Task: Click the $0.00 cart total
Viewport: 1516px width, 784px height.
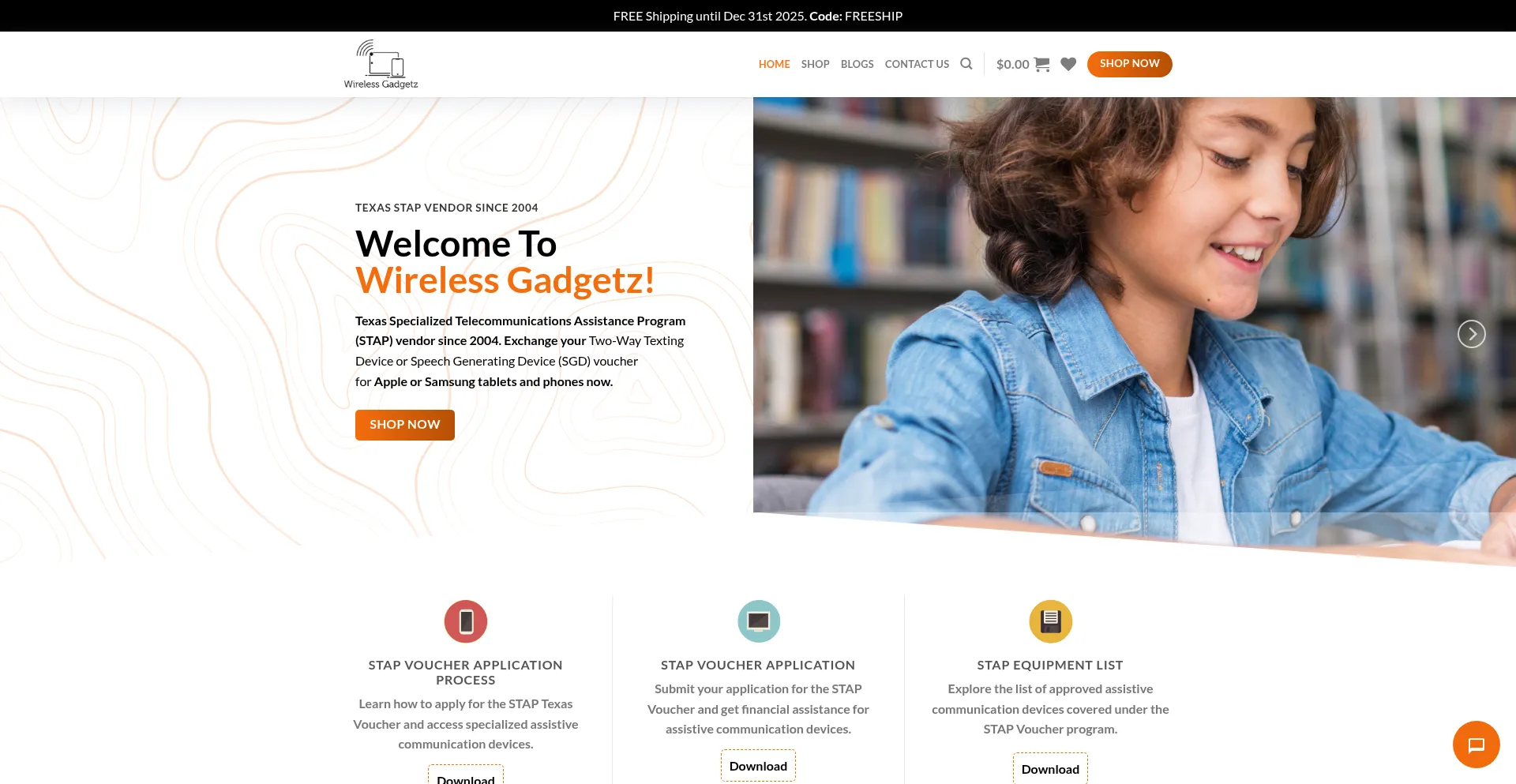Action: coord(1013,64)
